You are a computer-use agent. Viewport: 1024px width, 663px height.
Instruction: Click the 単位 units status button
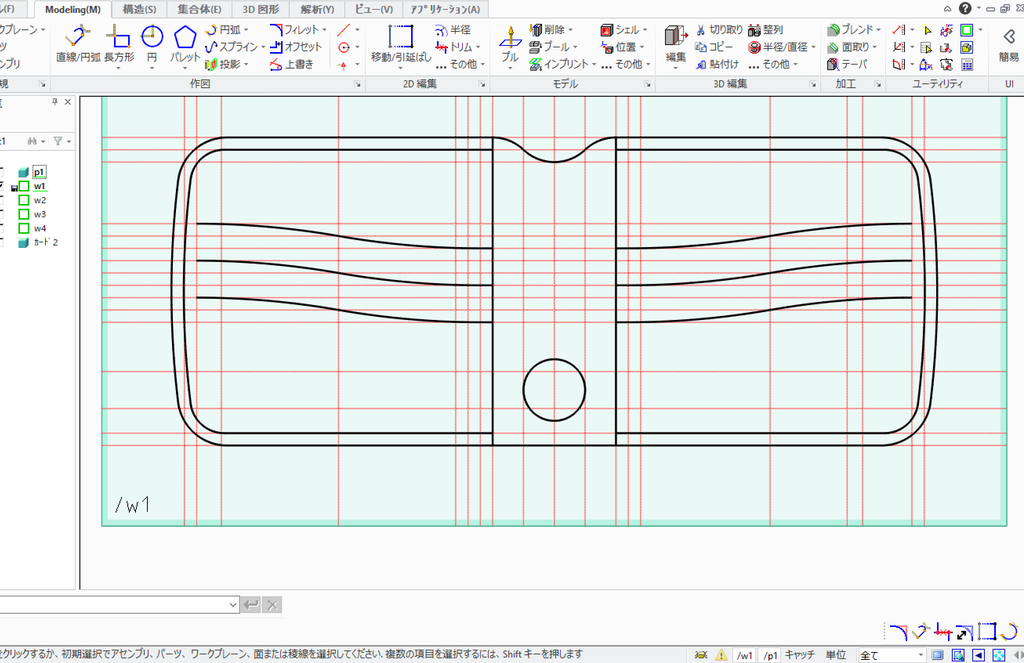(836, 655)
